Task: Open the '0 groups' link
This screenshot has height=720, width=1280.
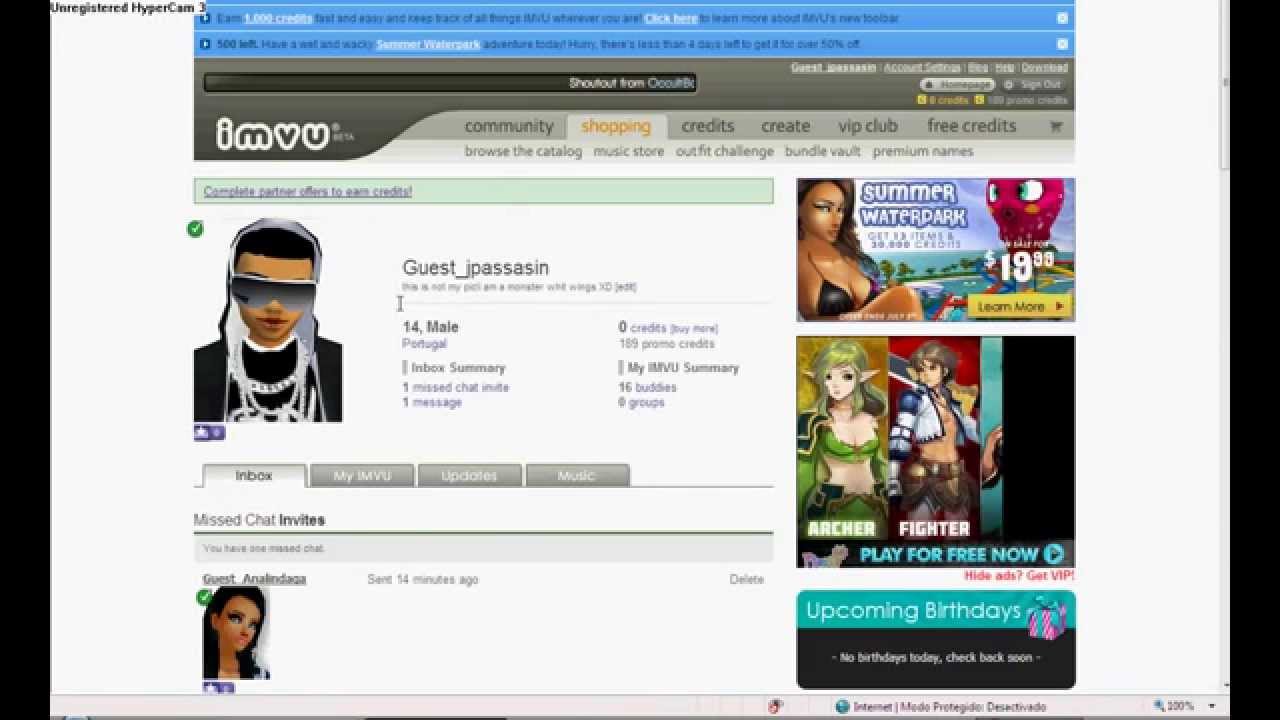Action: (x=641, y=402)
